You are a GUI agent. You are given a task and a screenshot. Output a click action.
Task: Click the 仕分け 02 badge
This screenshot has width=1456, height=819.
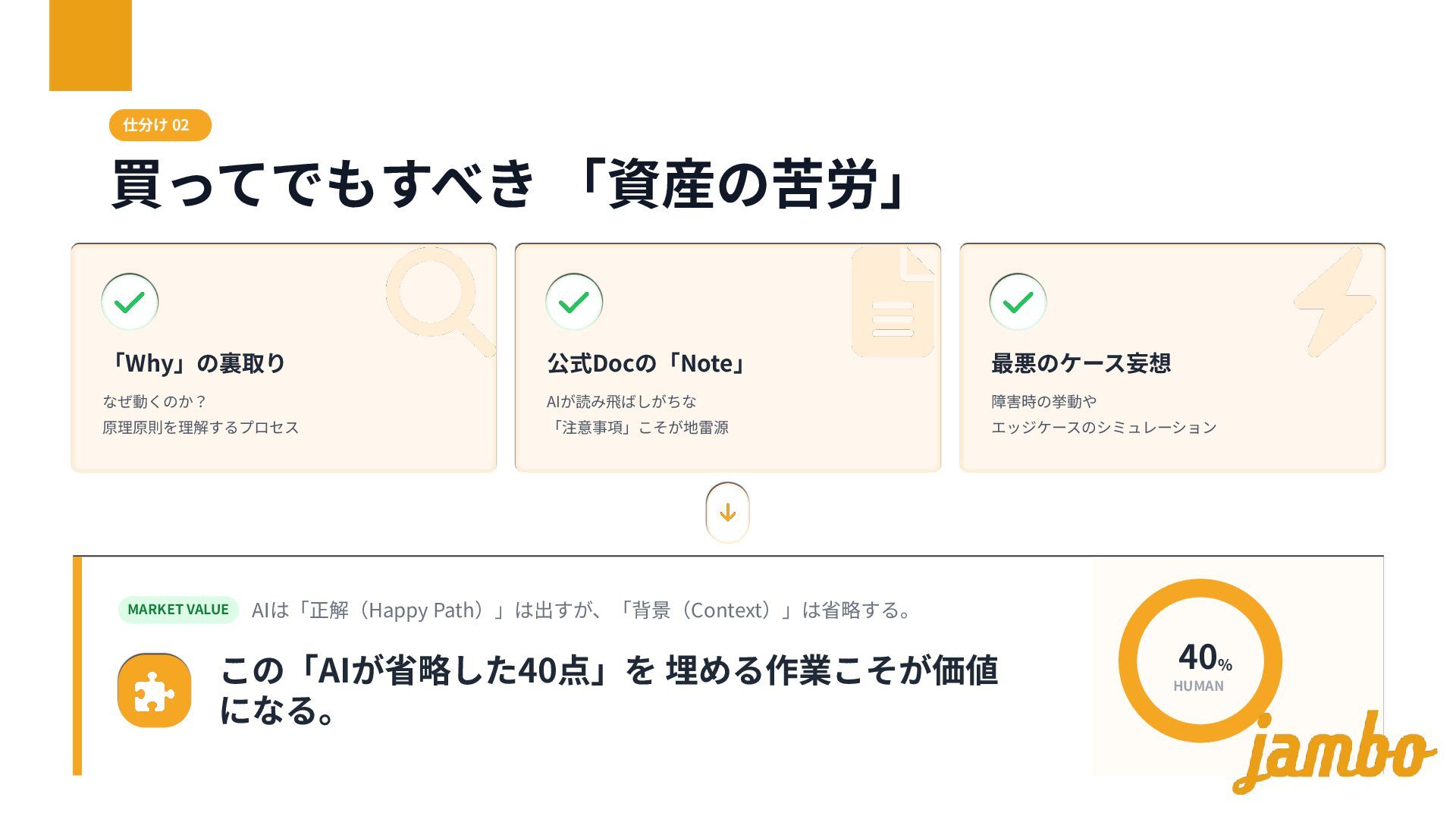pos(160,125)
